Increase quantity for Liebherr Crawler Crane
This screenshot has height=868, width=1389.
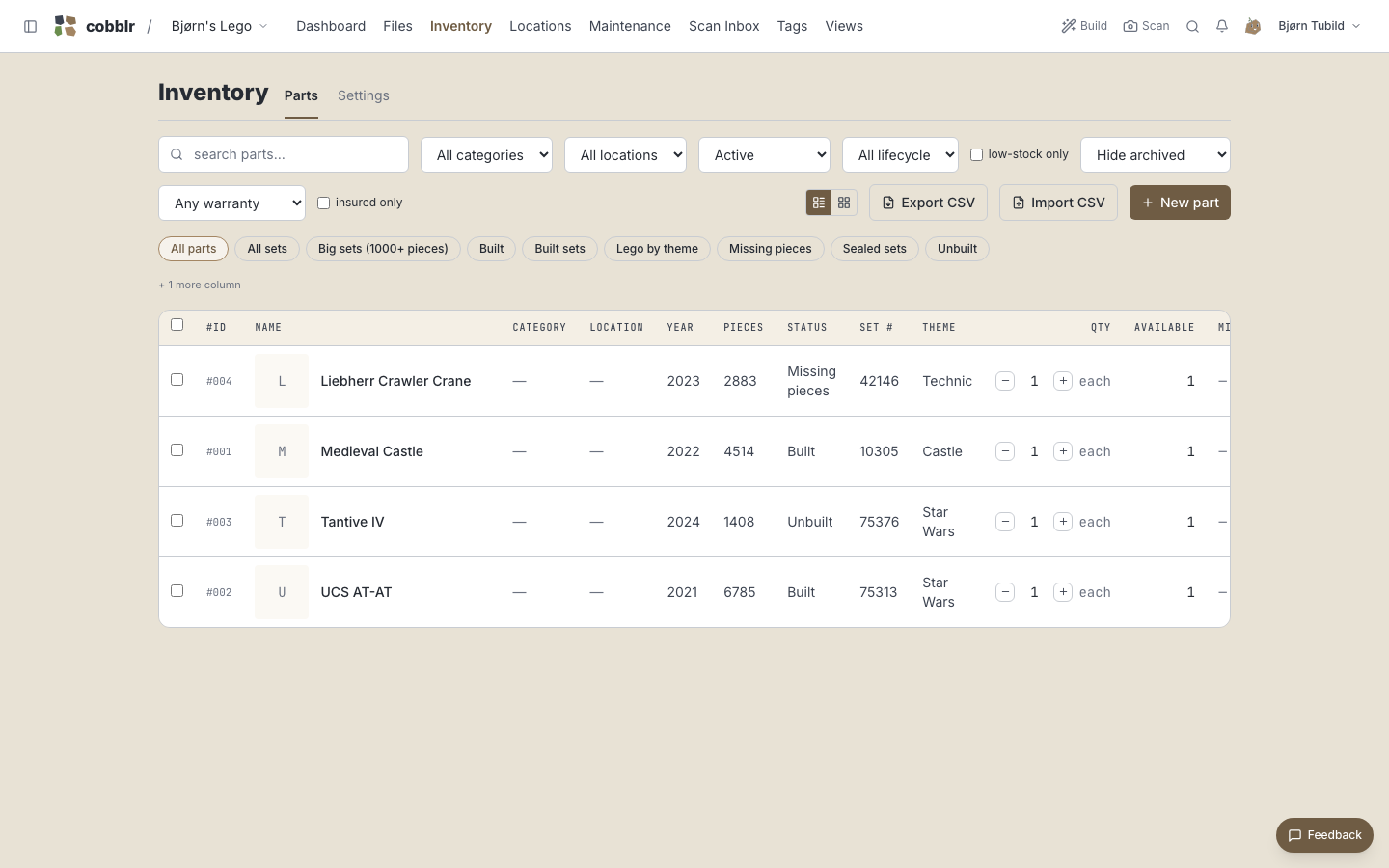(1063, 381)
